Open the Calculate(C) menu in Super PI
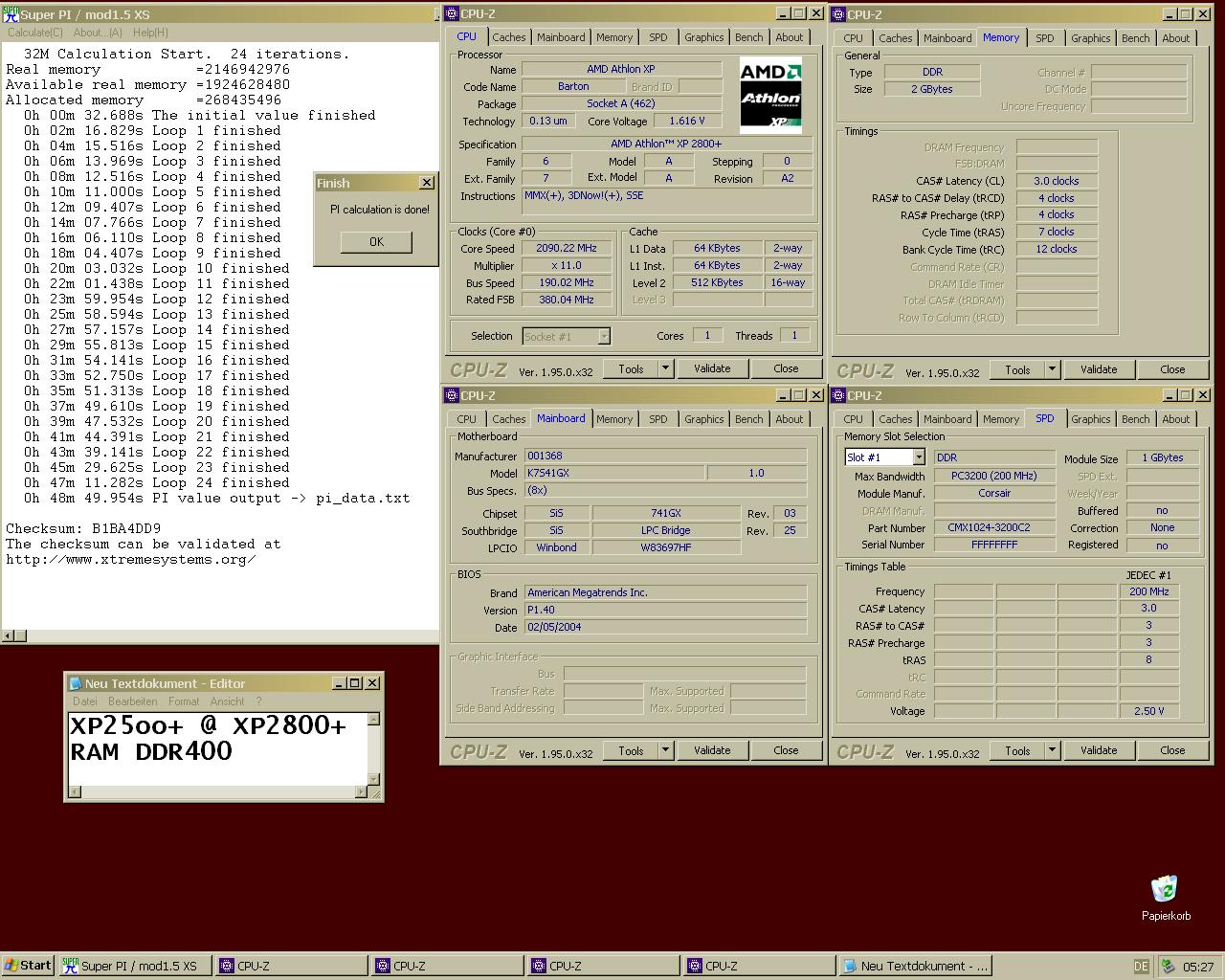Screen dimensions: 1225x980 (35, 33)
